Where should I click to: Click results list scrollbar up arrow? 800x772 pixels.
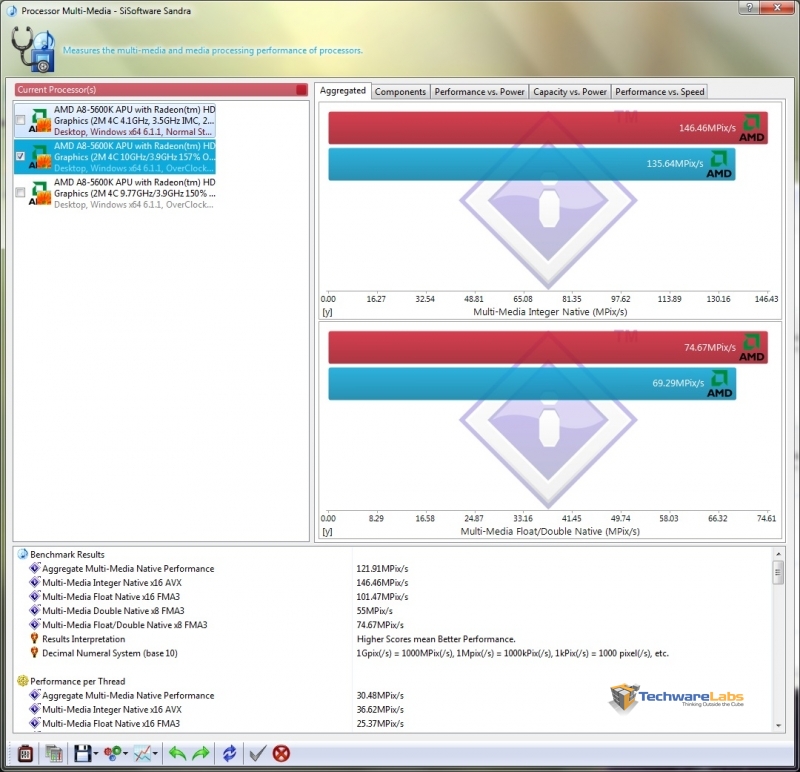pyautogui.click(x=778, y=554)
